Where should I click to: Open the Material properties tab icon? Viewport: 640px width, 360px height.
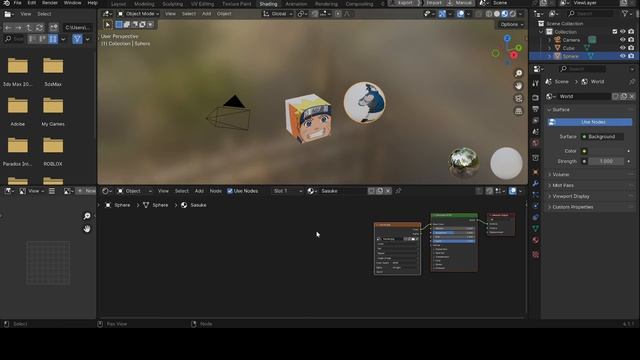tap(536, 240)
